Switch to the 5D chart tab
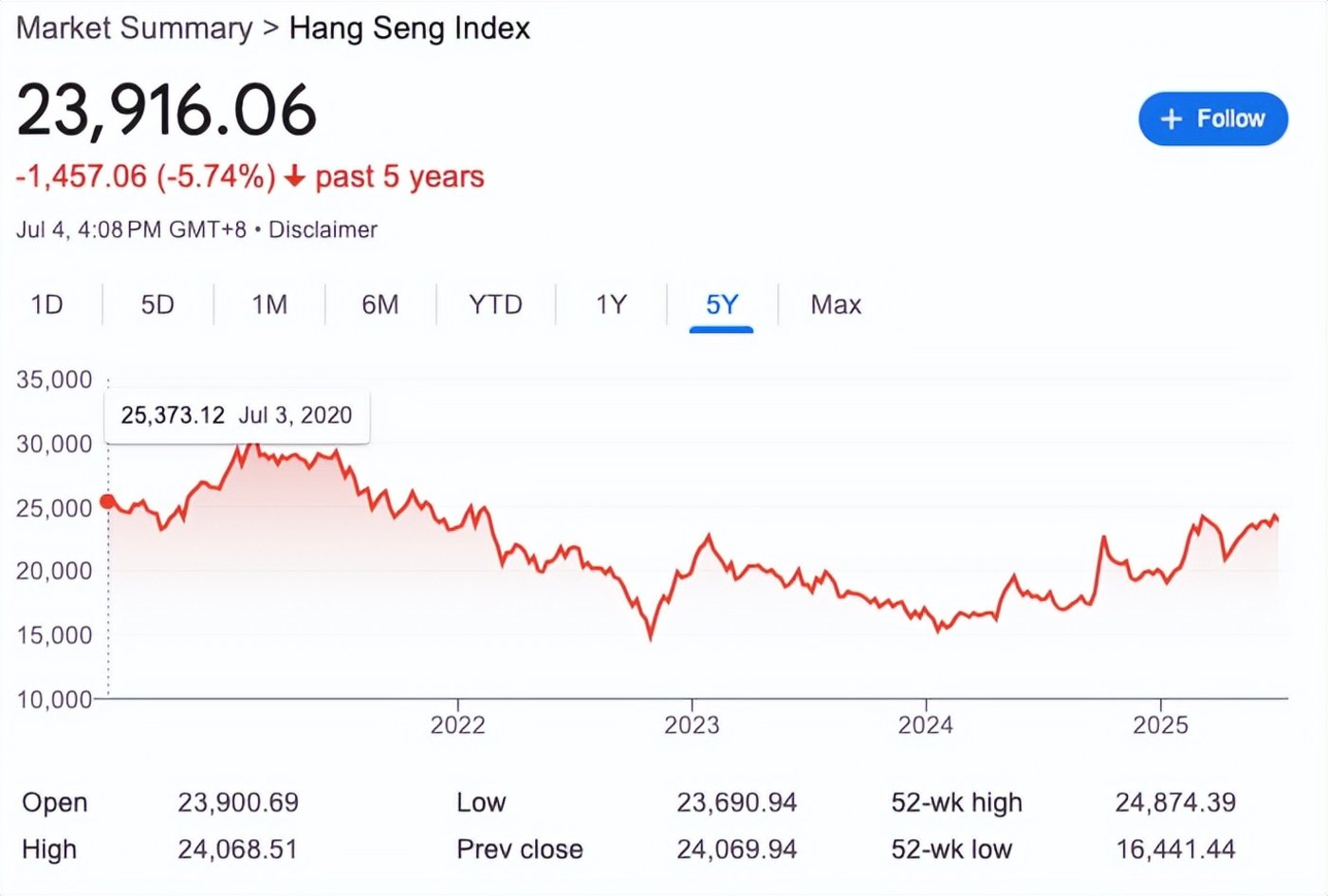 tap(157, 304)
